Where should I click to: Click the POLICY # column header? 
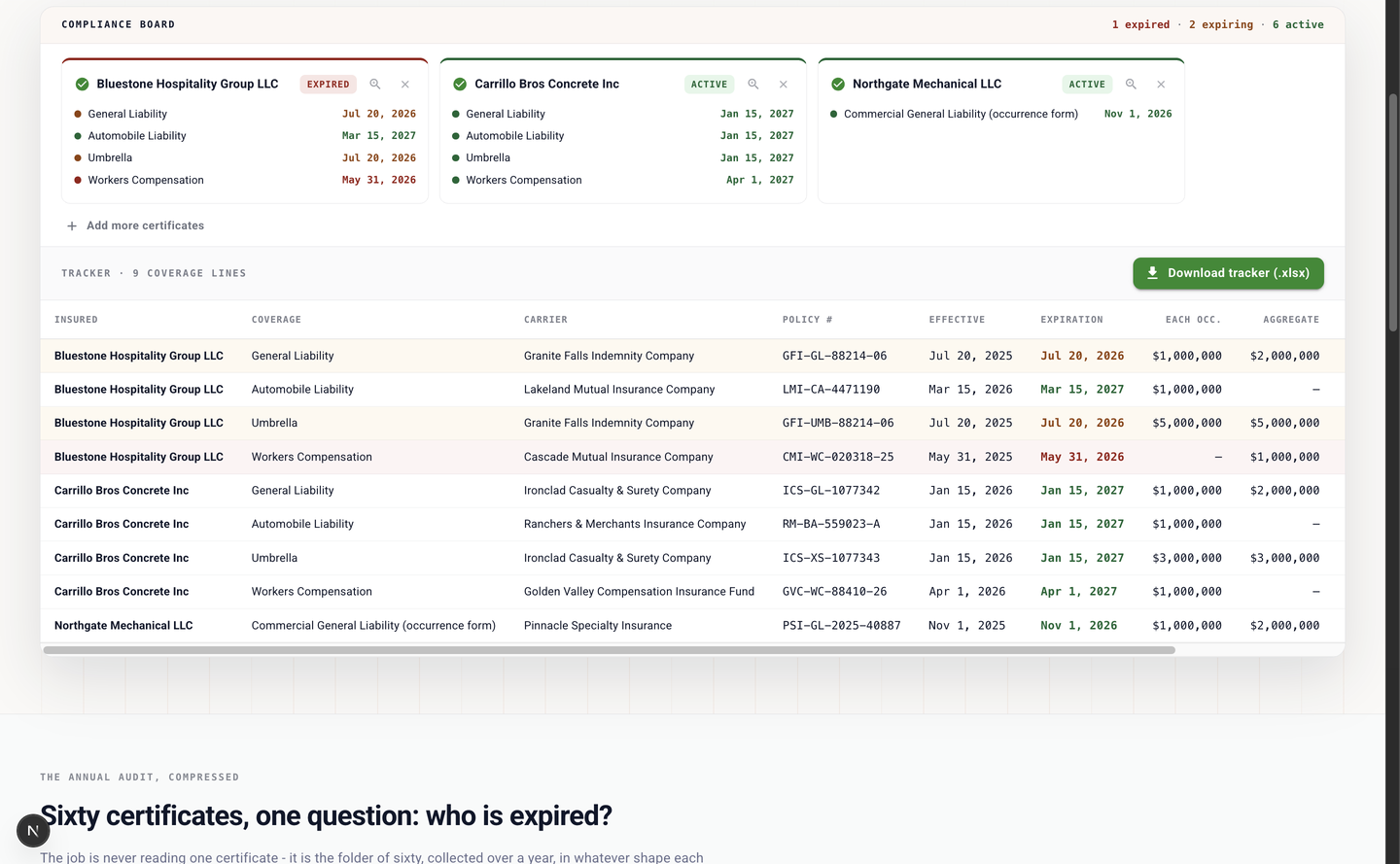(807, 320)
